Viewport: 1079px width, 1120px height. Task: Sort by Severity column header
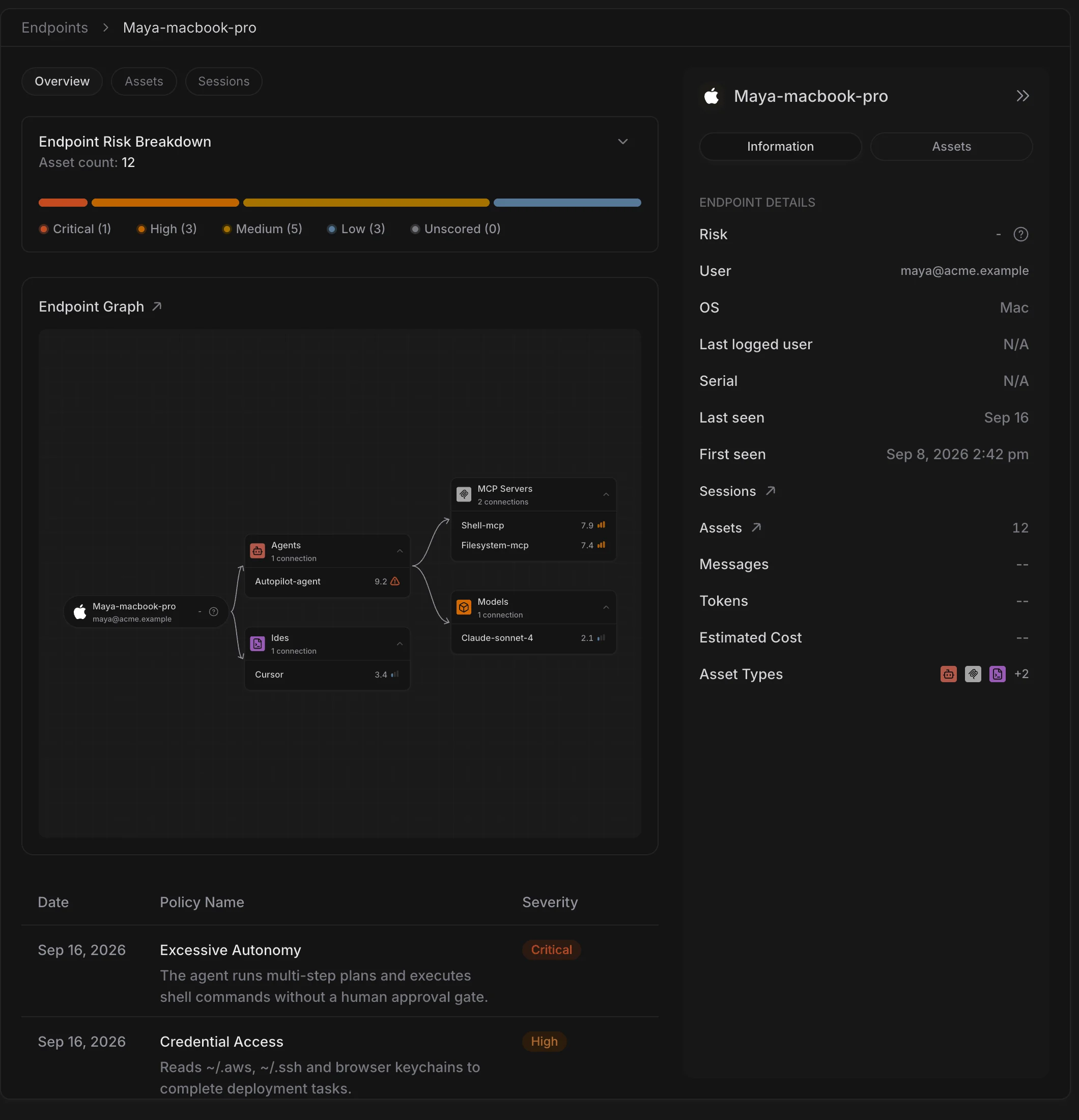click(550, 902)
